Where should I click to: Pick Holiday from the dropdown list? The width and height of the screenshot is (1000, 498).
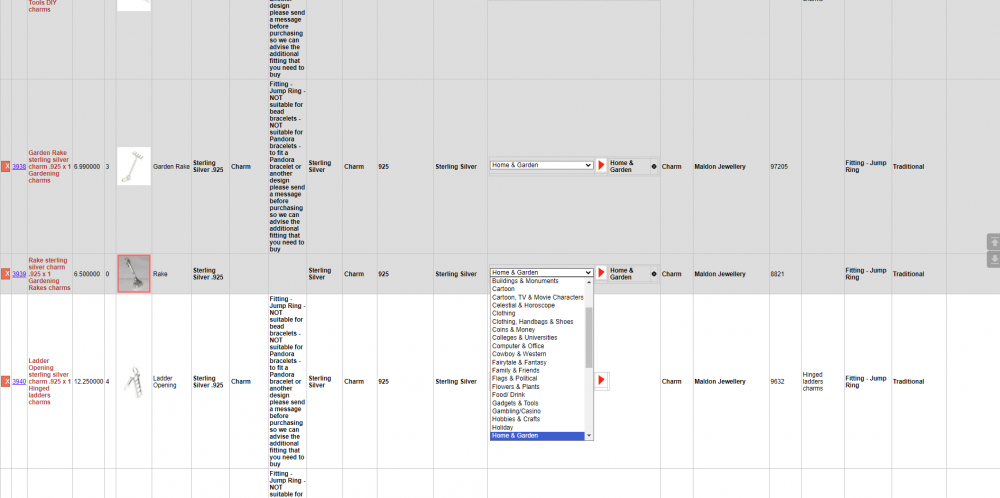pos(538,427)
